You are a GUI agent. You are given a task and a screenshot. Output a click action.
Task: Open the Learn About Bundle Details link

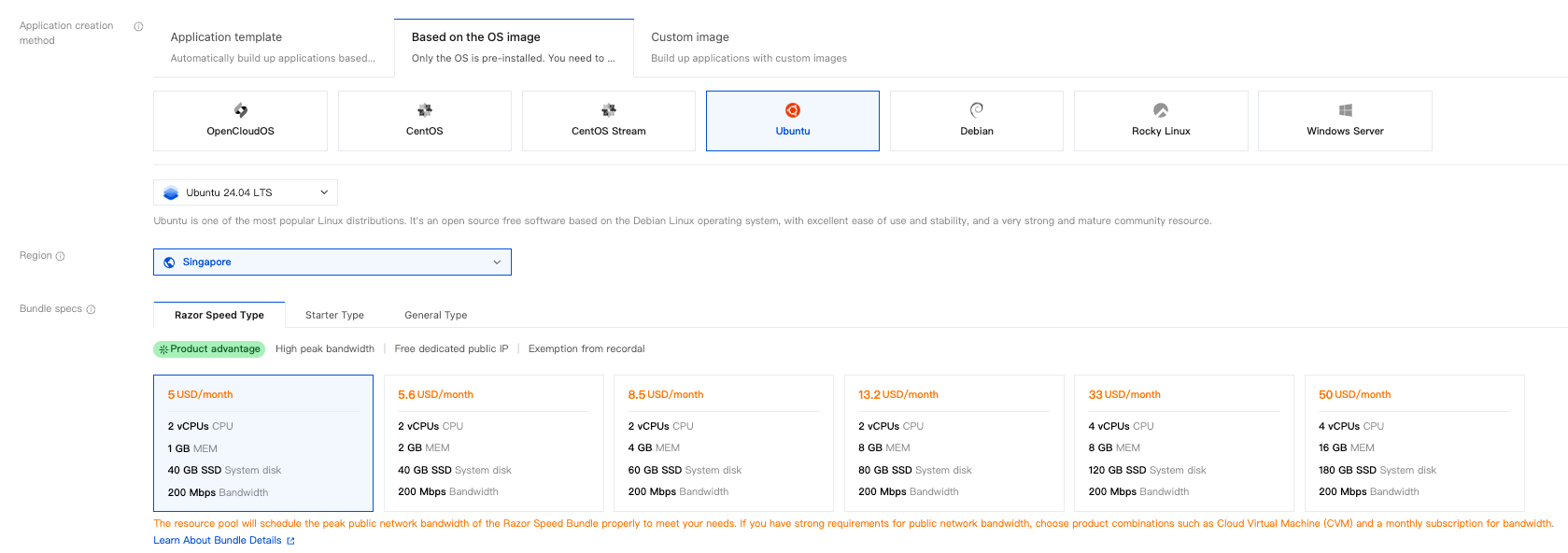pos(218,541)
